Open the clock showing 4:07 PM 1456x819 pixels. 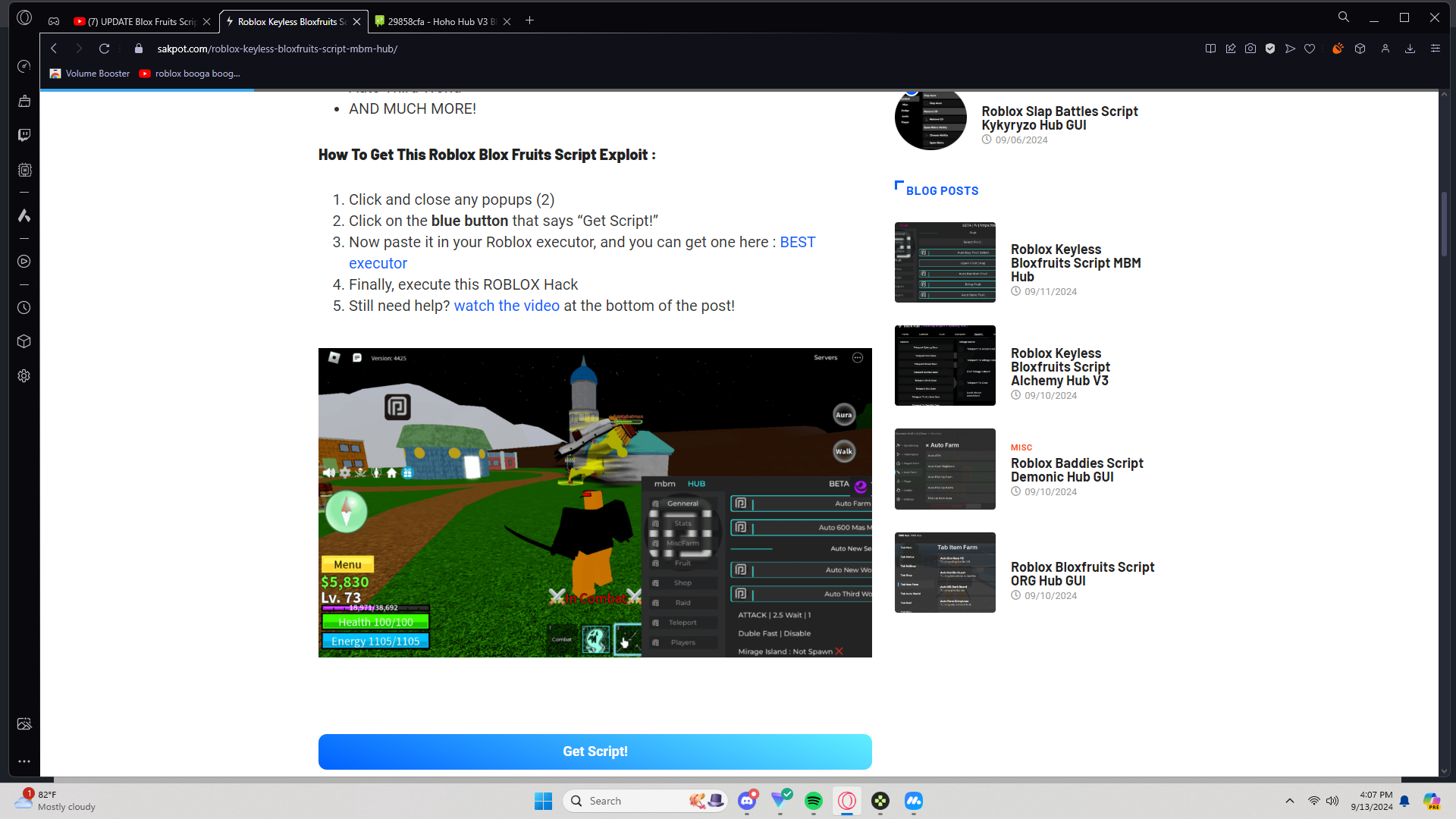tap(1372, 801)
